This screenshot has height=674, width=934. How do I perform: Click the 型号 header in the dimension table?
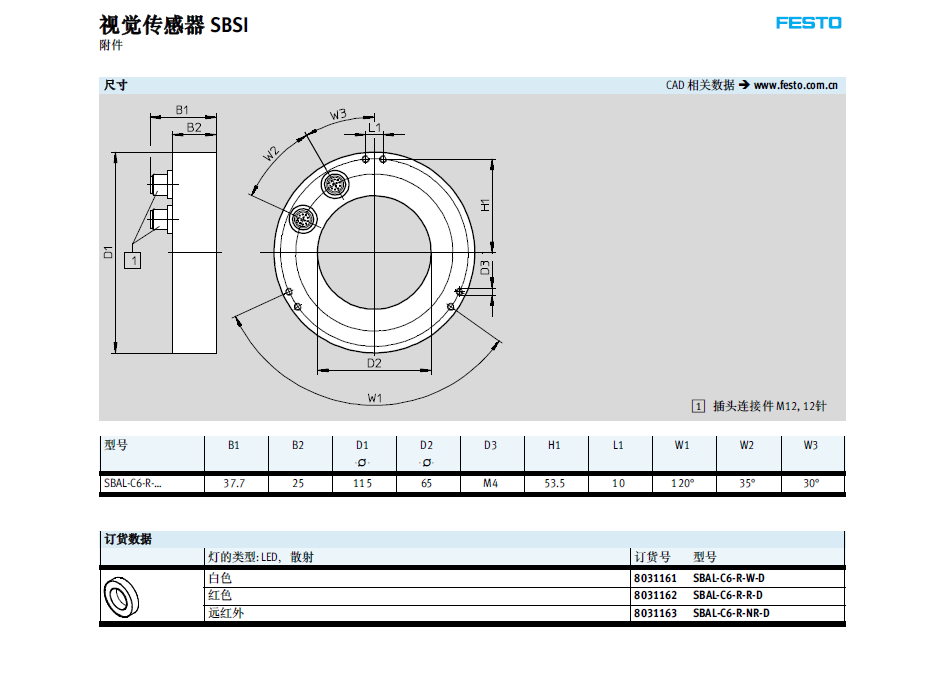pos(116,445)
